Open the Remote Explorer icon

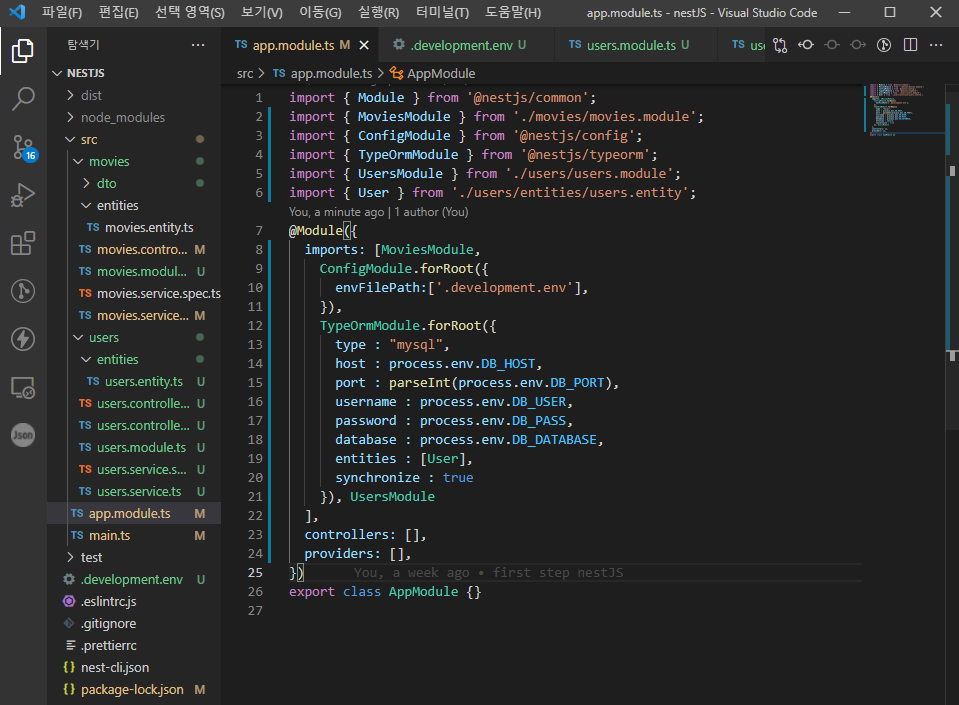tap(23, 388)
